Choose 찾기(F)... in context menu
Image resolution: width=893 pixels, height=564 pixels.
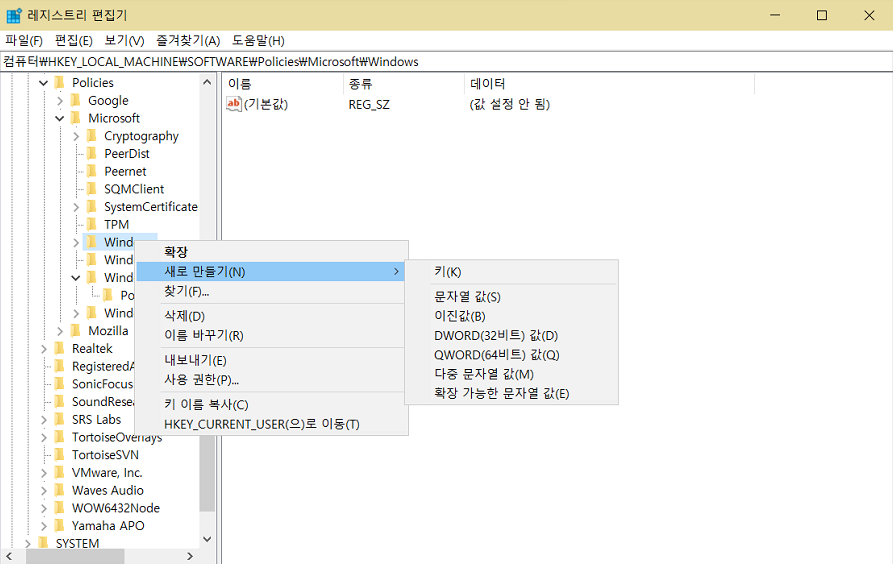(x=272, y=291)
